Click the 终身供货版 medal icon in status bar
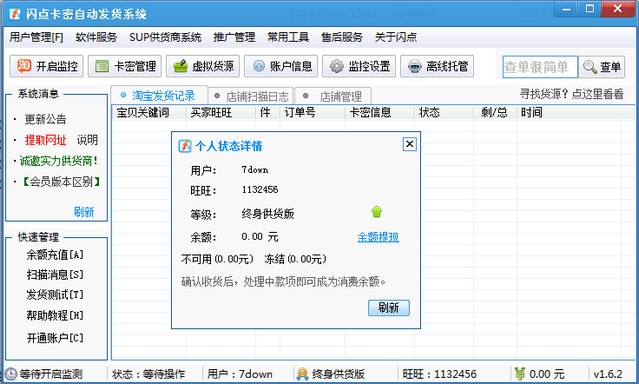Screen dimensions: 639x384 302,374
